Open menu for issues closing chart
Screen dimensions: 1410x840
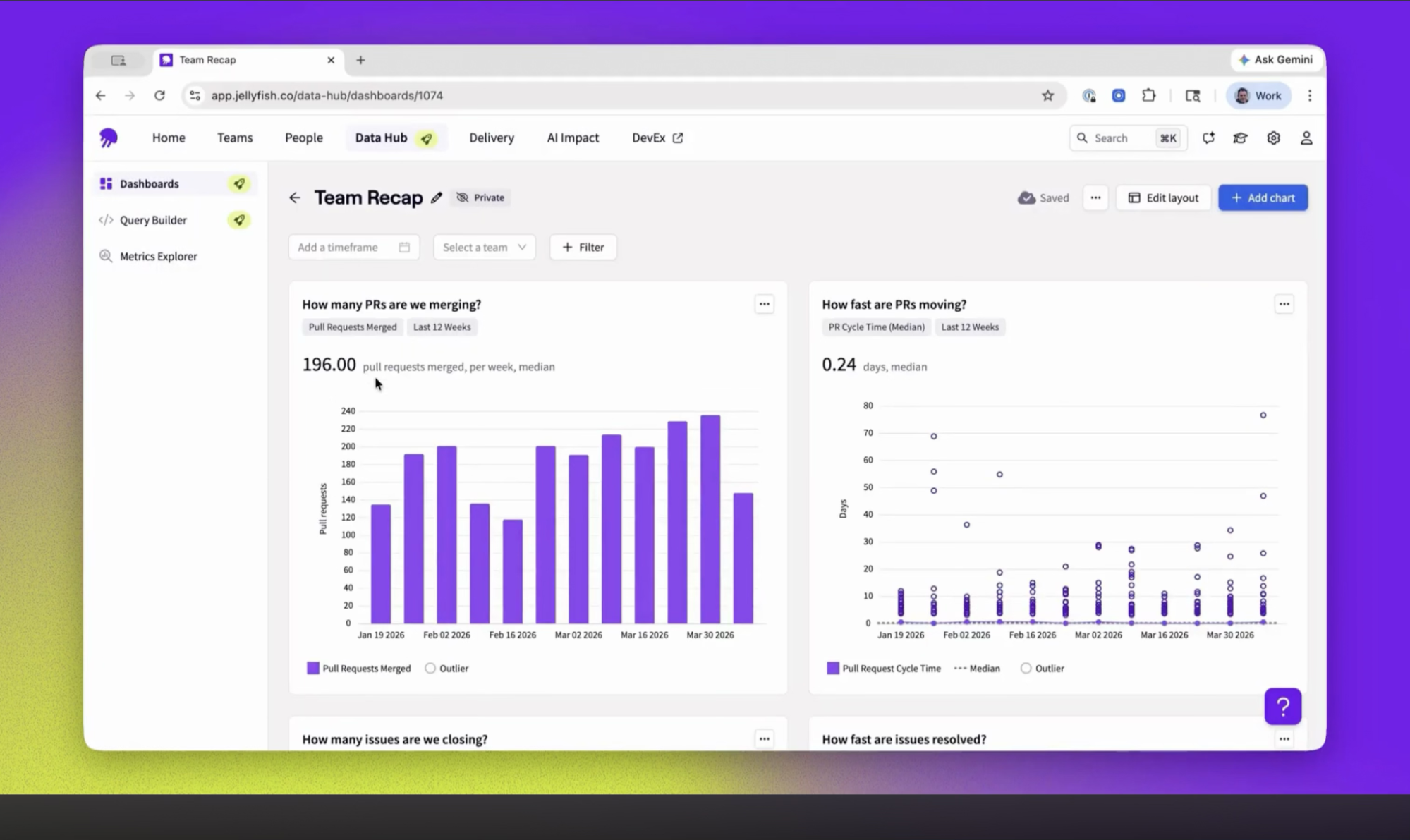764,738
